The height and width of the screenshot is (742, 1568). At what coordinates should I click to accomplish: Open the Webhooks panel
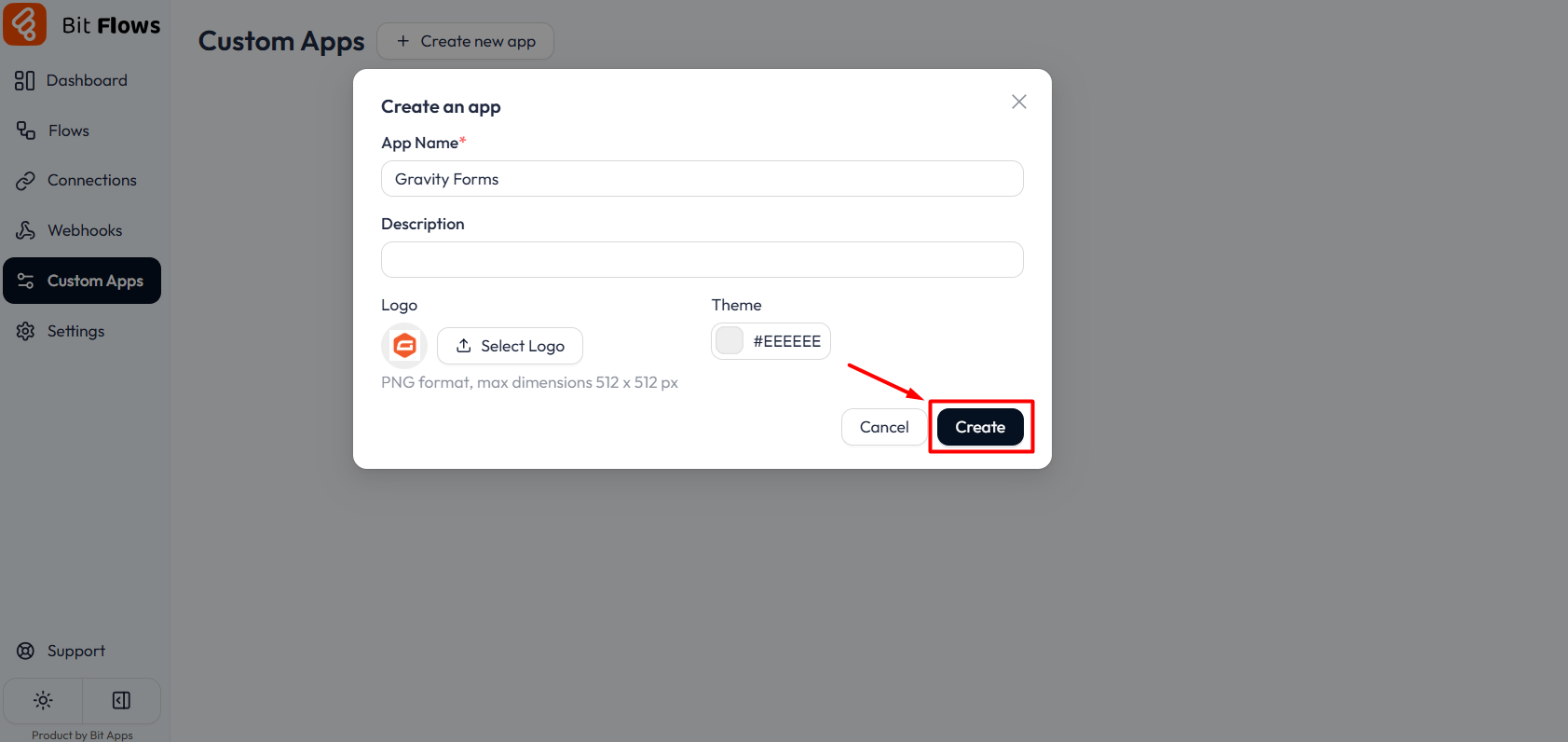point(85,230)
